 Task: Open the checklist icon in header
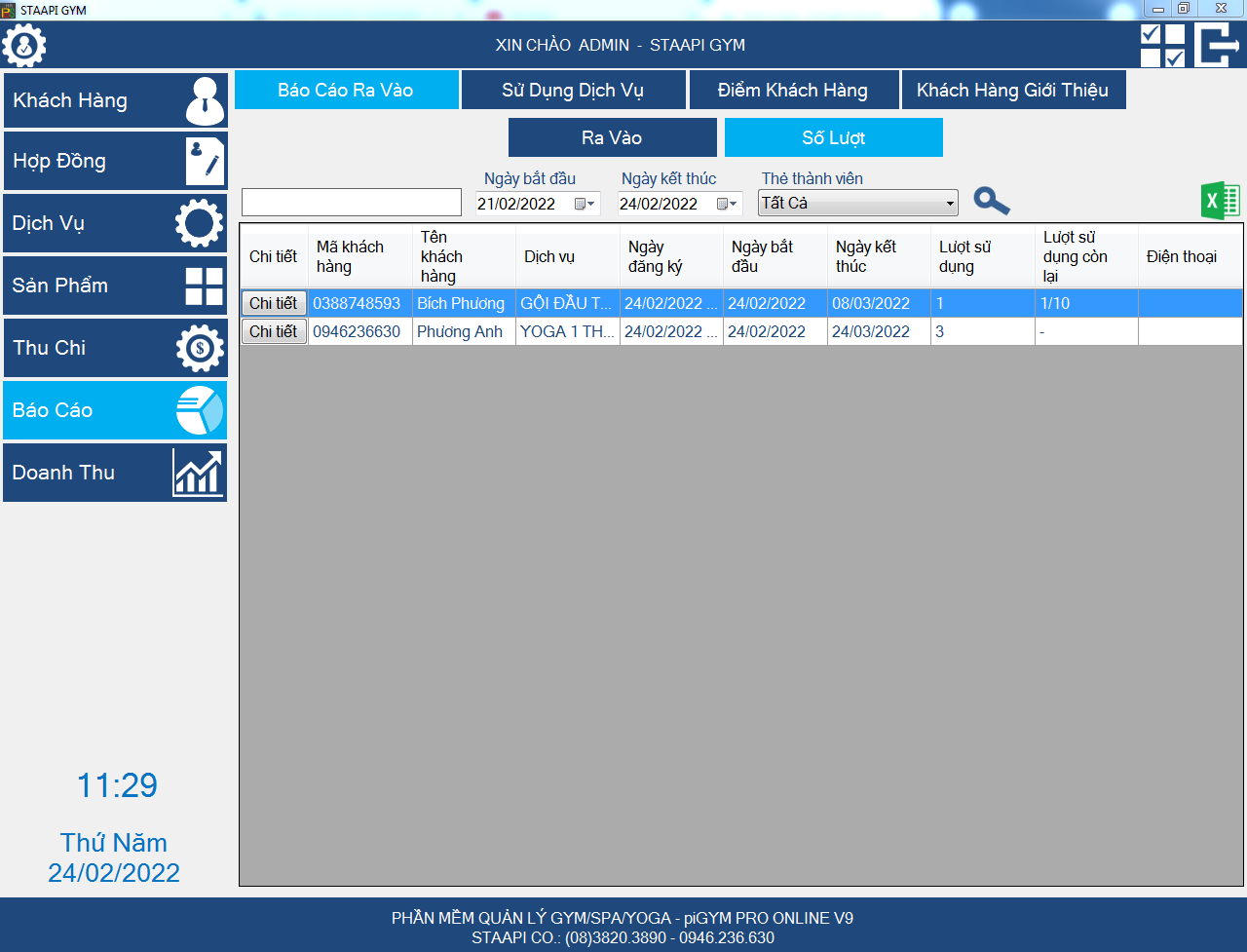[x=1162, y=45]
